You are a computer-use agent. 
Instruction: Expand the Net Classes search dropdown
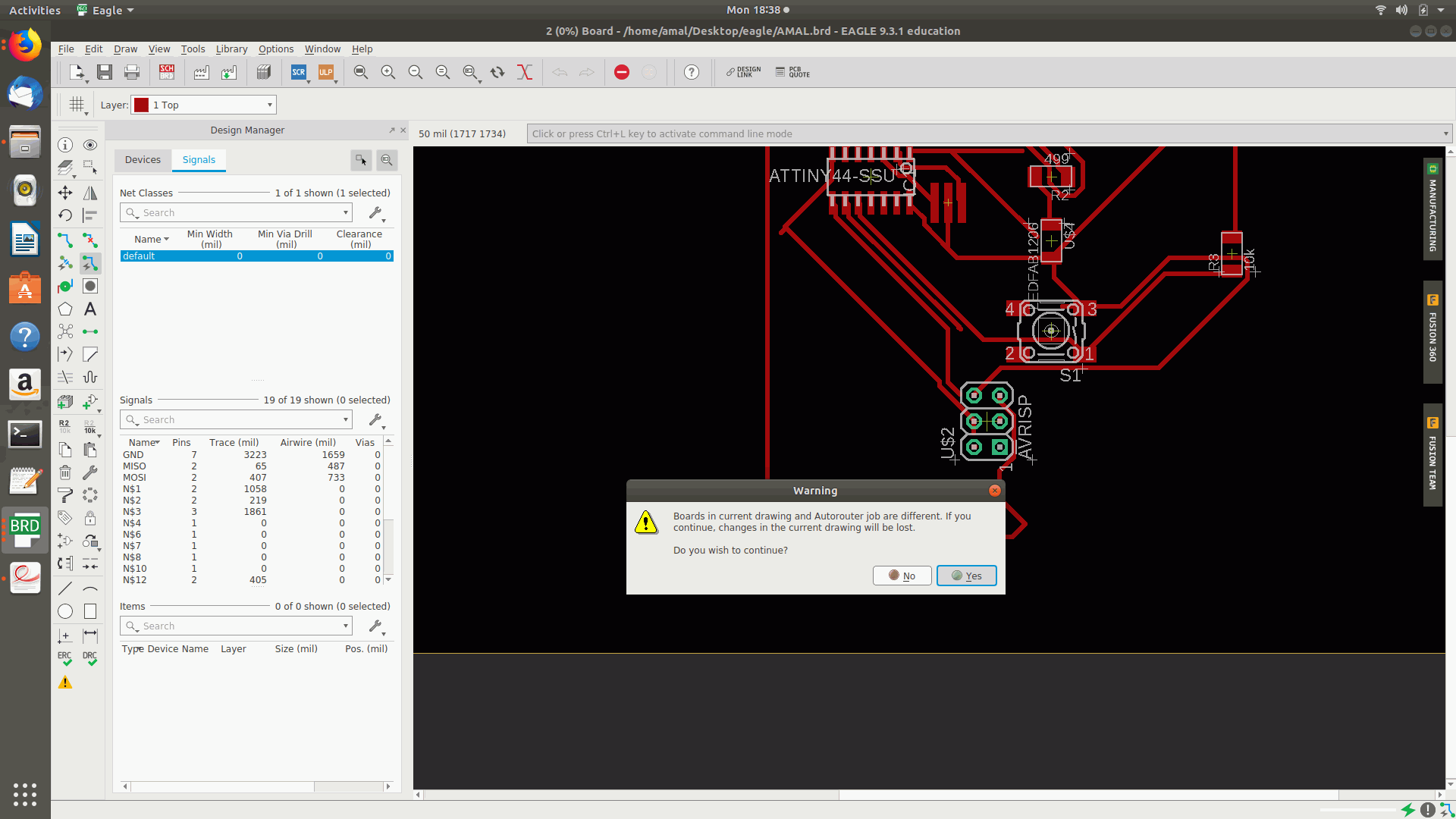click(x=346, y=213)
